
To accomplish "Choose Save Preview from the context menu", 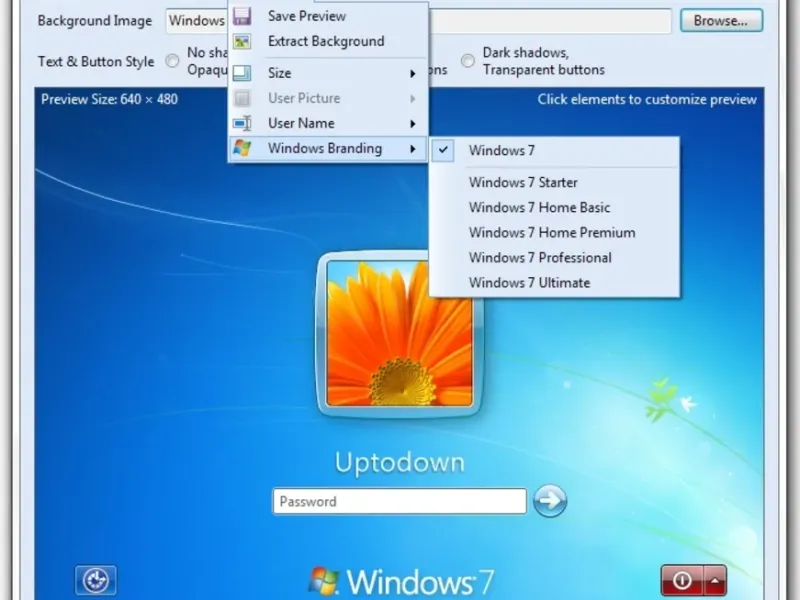I will [x=328, y=16].
